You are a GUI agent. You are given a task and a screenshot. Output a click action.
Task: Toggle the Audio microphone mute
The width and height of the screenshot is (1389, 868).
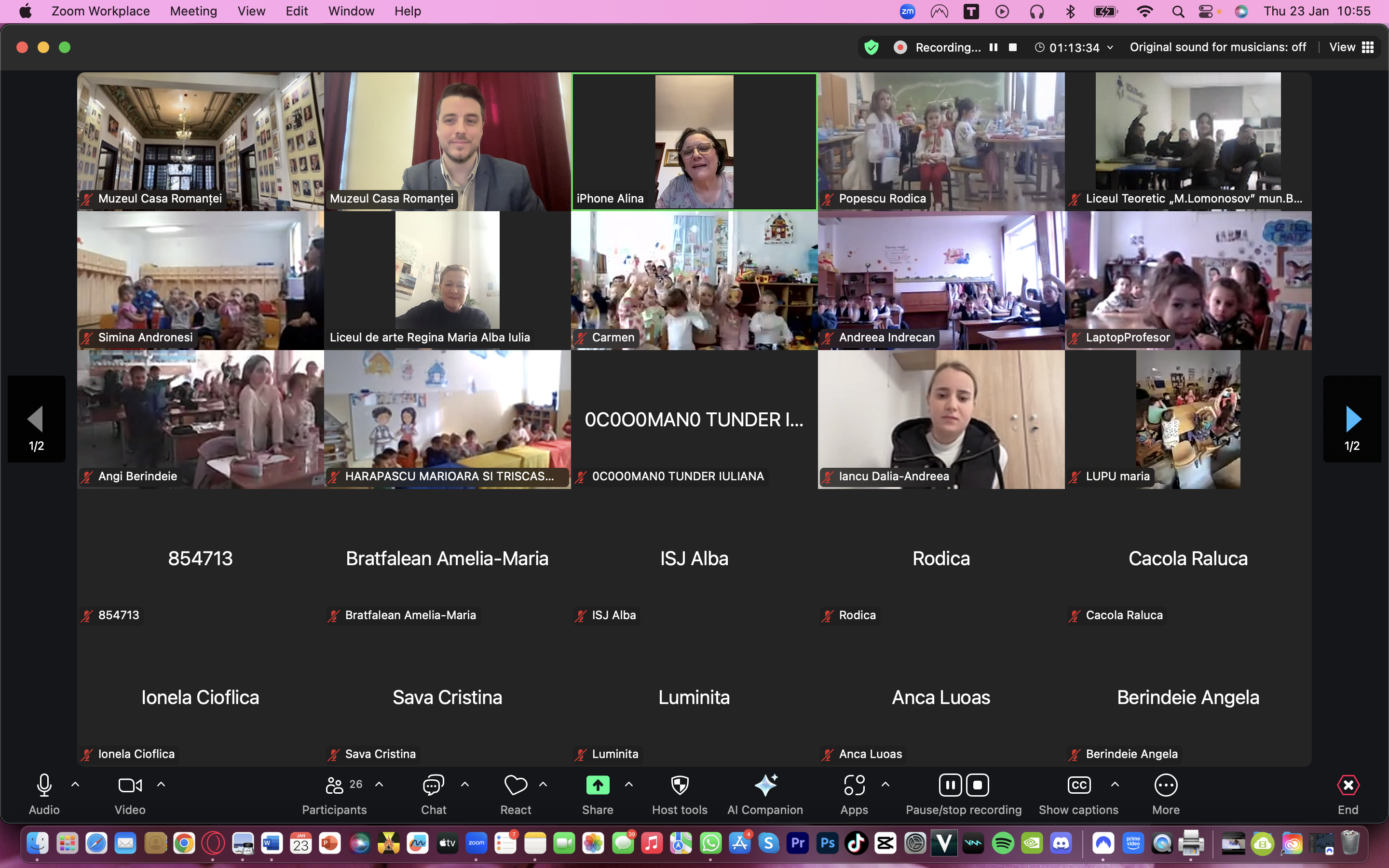[44, 786]
